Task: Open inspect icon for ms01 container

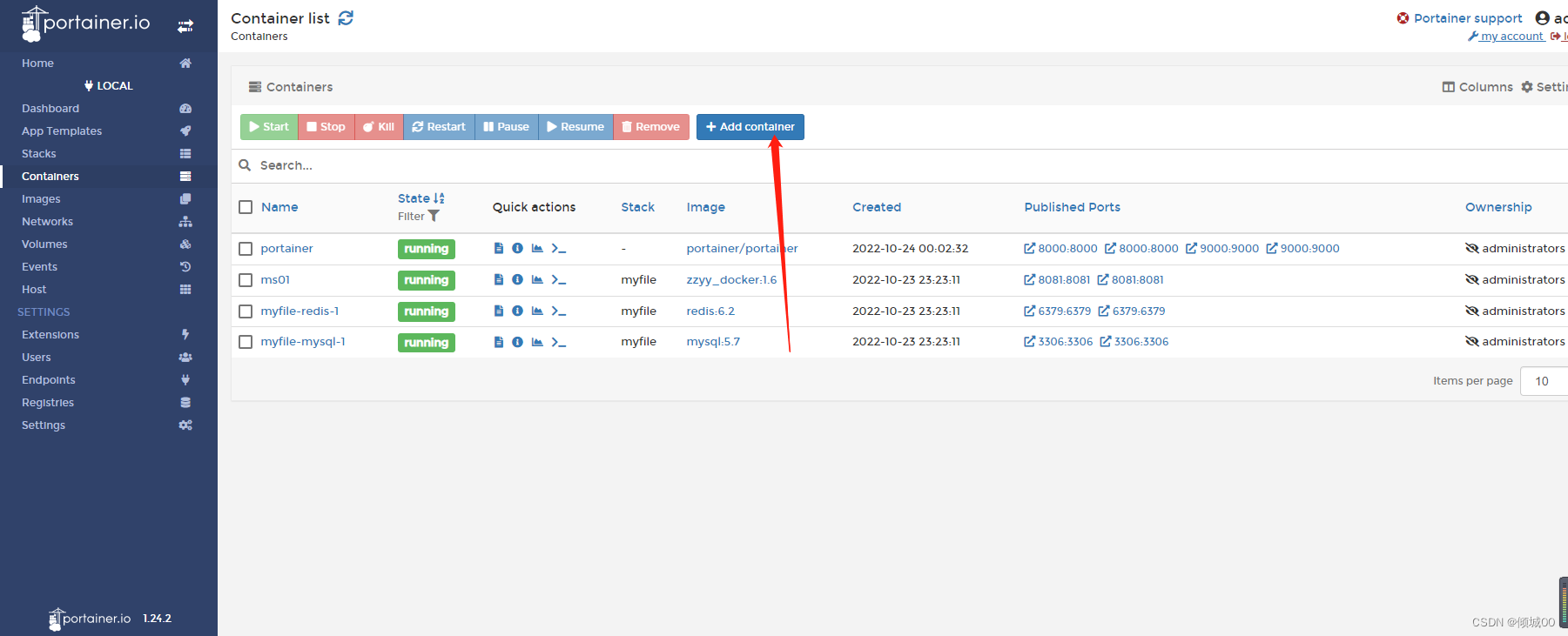Action: point(517,280)
